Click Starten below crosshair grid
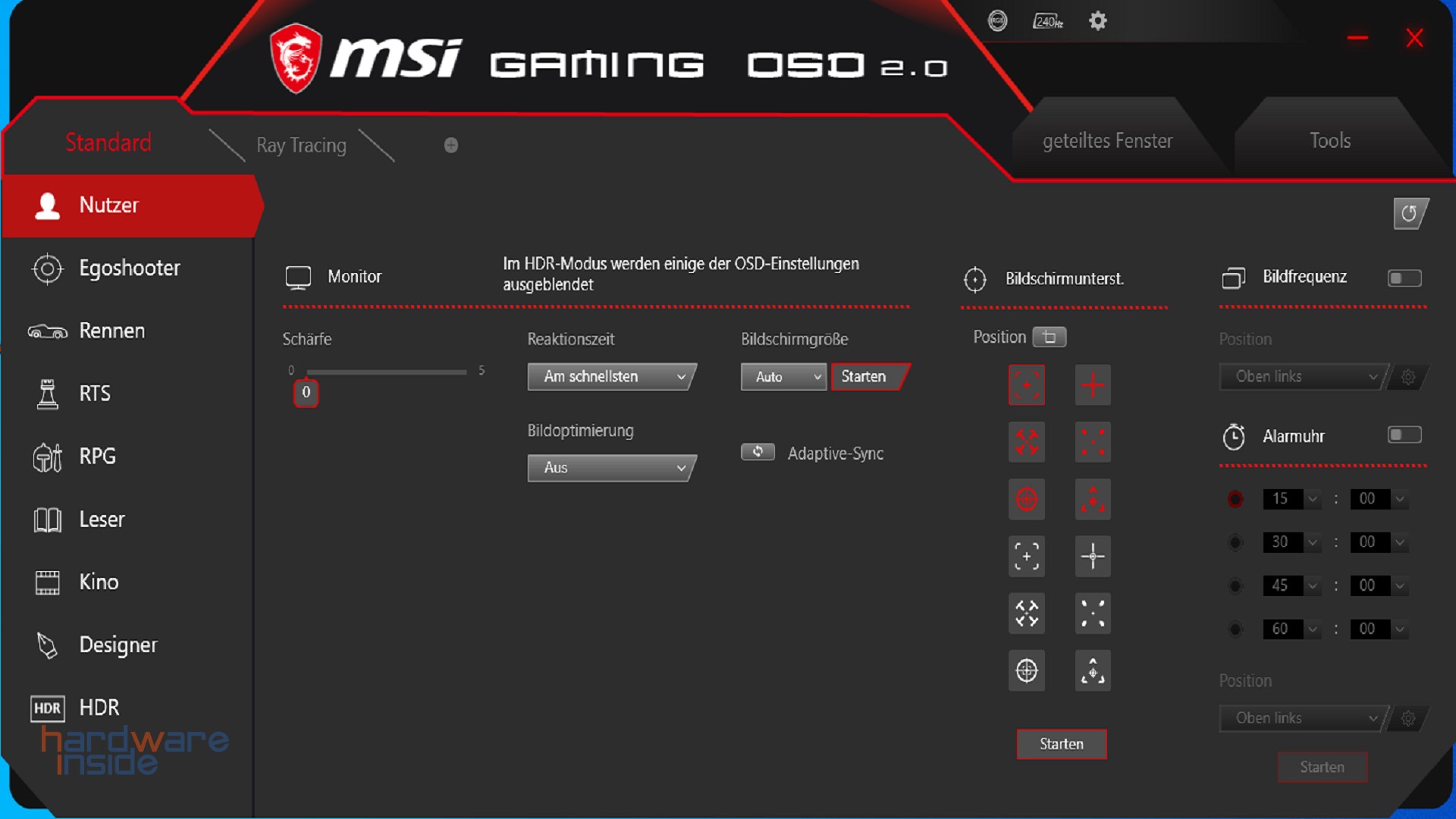Image resolution: width=1456 pixels, height=819 pixels. pos(1061,744)
